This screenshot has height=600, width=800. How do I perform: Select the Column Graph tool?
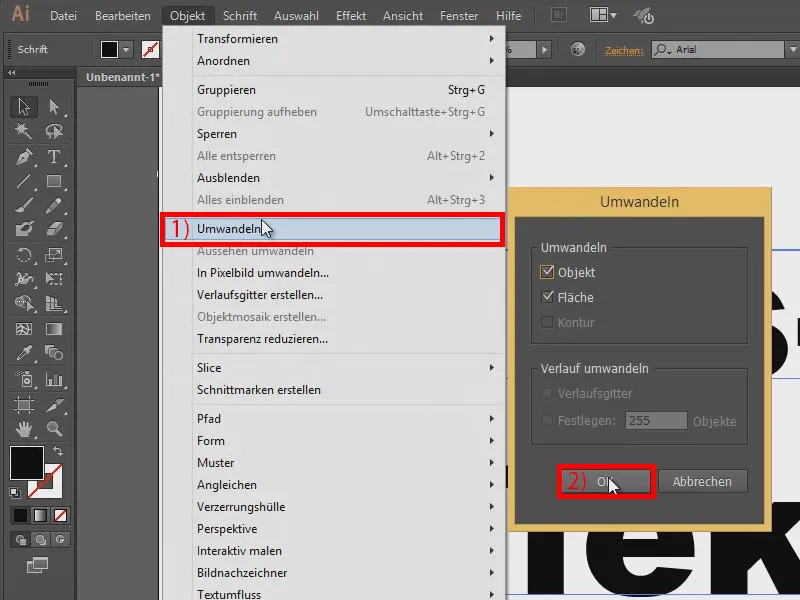[x=54, y=379]
